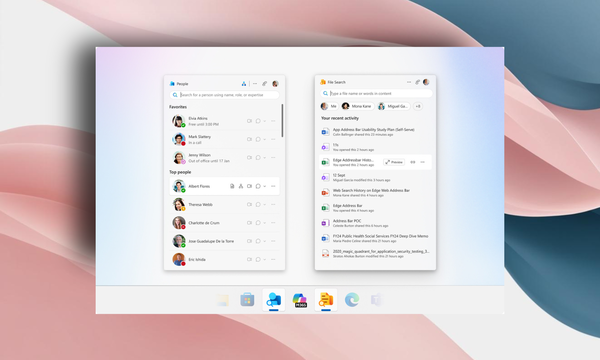Screen dimensions: 600x360
Task: Expand the chat options dropdown for Mark Slattery
Action: [264, 139]
